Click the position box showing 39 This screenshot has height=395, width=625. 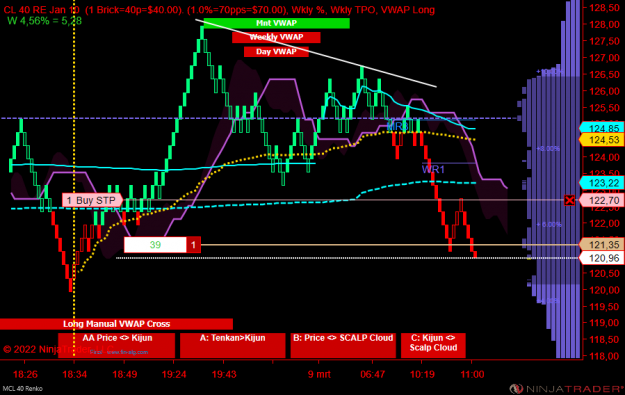pos(155,245)
